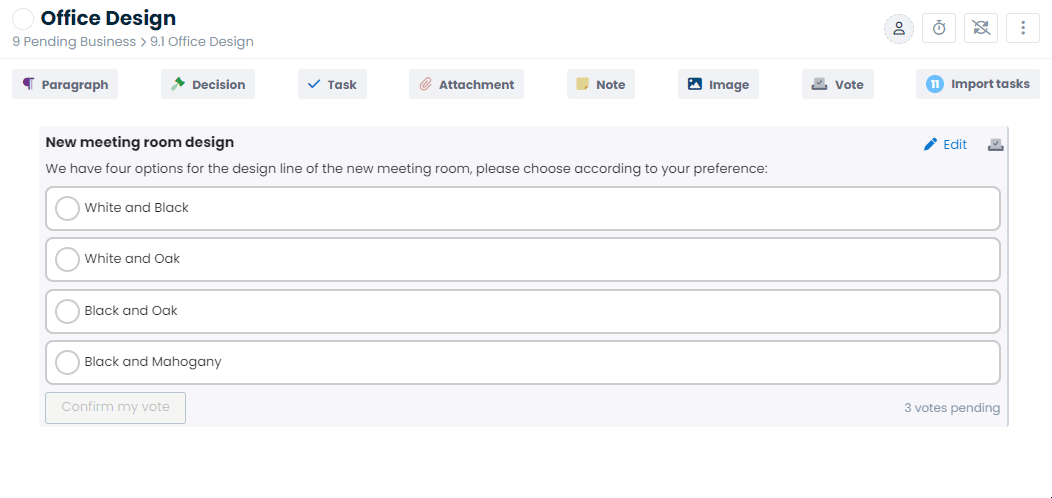Image resolution: width=1052 pixels, height=498 pixels.
Task: Add a Task item
Action: pyautogui.click(x=333, y=85)
